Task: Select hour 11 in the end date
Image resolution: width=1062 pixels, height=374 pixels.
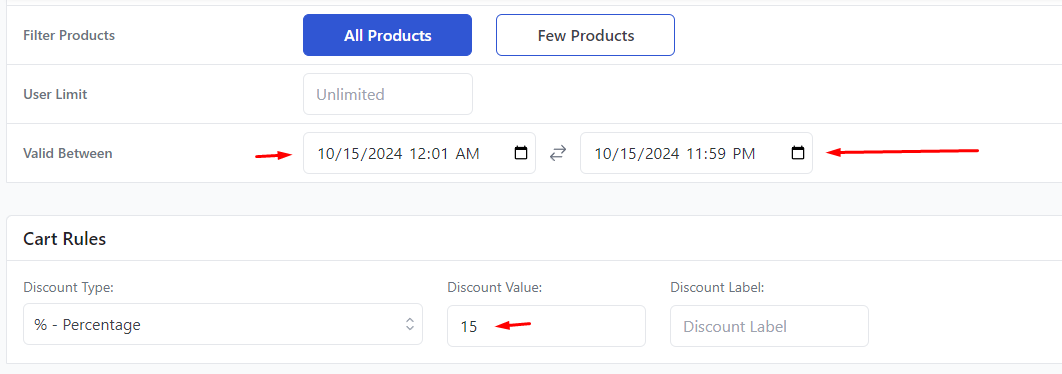Action: [695, 154]
